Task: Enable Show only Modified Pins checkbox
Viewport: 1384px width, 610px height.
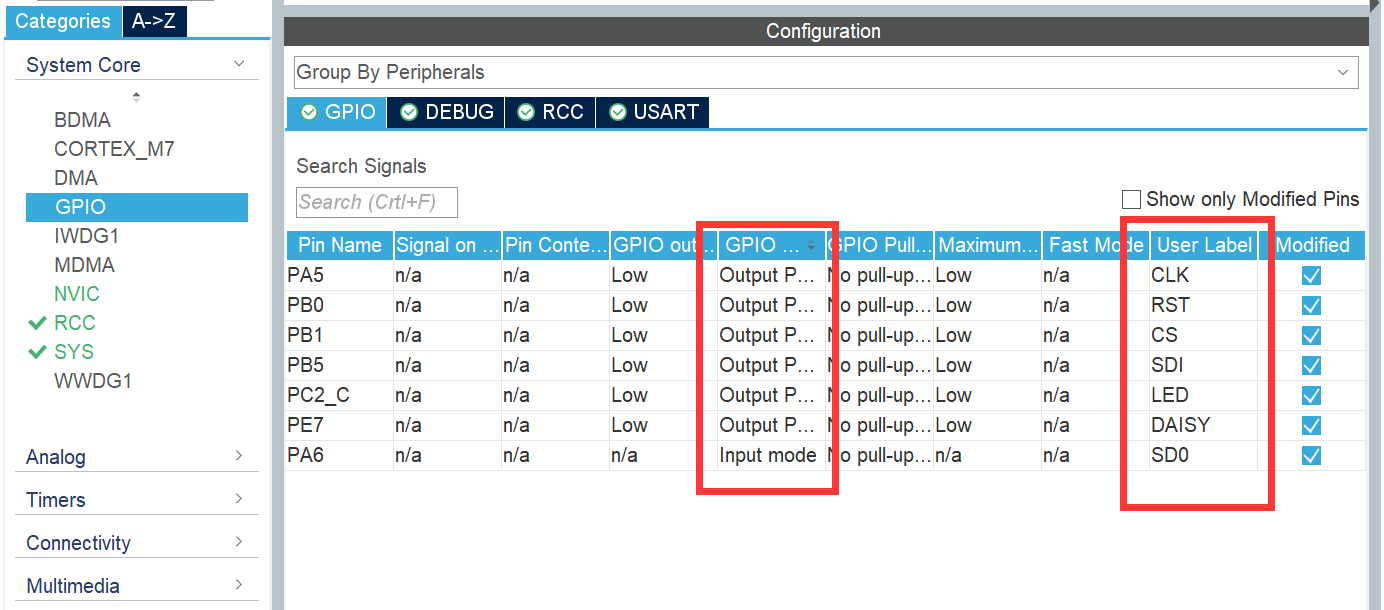Action: point(1131,199)
